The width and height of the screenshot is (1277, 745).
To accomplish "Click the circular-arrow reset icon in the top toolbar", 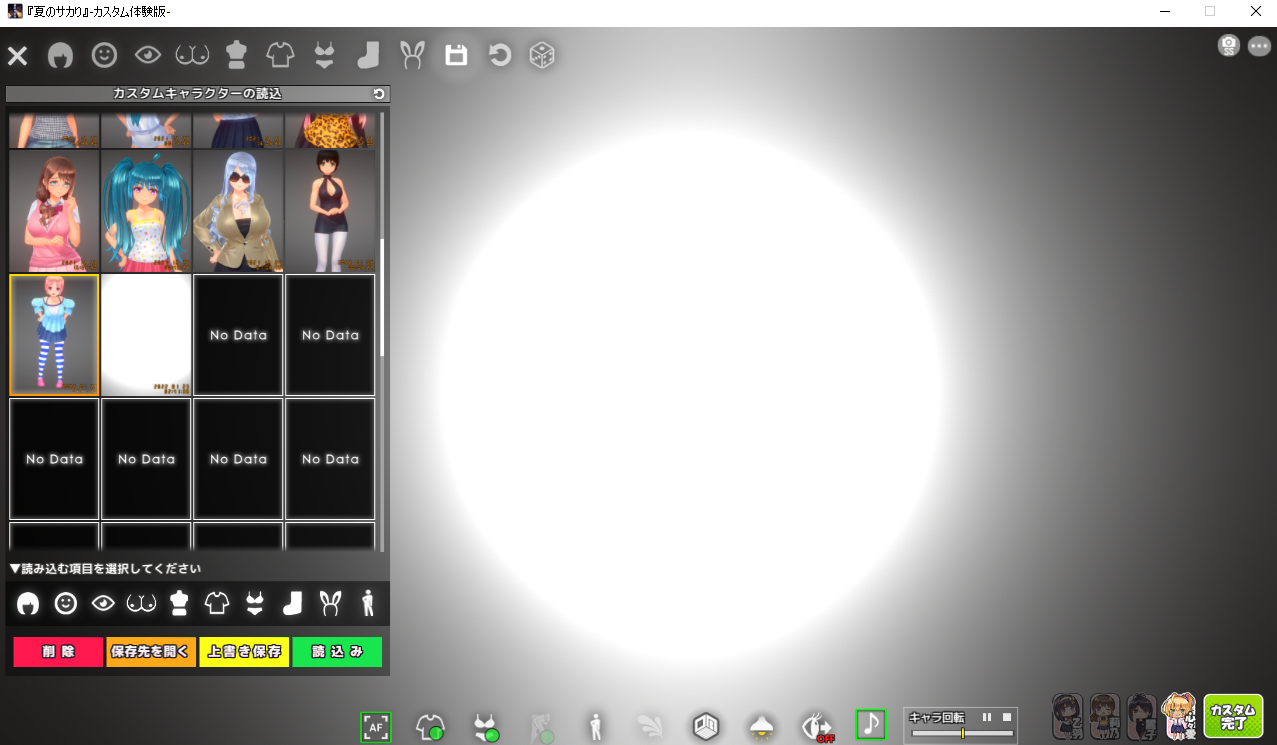I will tap(500, 56).
